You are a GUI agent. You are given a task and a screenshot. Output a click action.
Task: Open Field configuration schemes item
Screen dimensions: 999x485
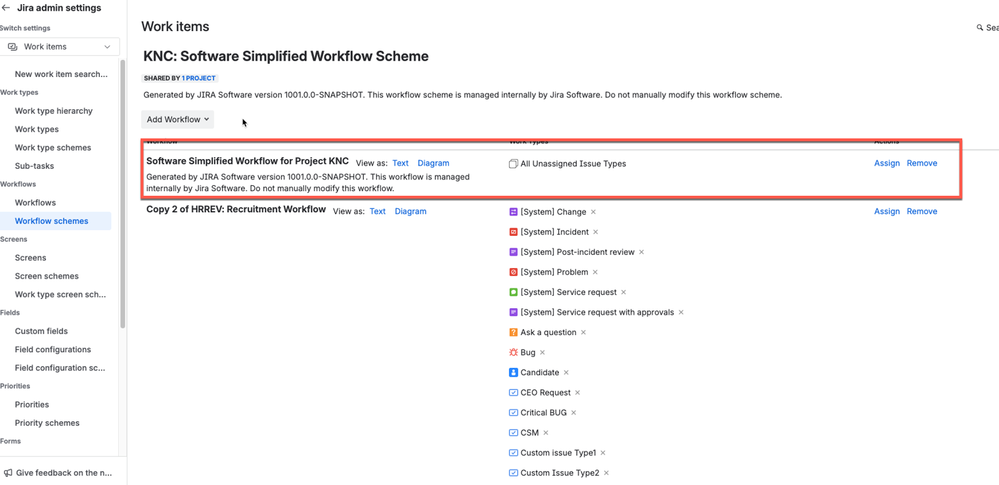pos(61,368)
